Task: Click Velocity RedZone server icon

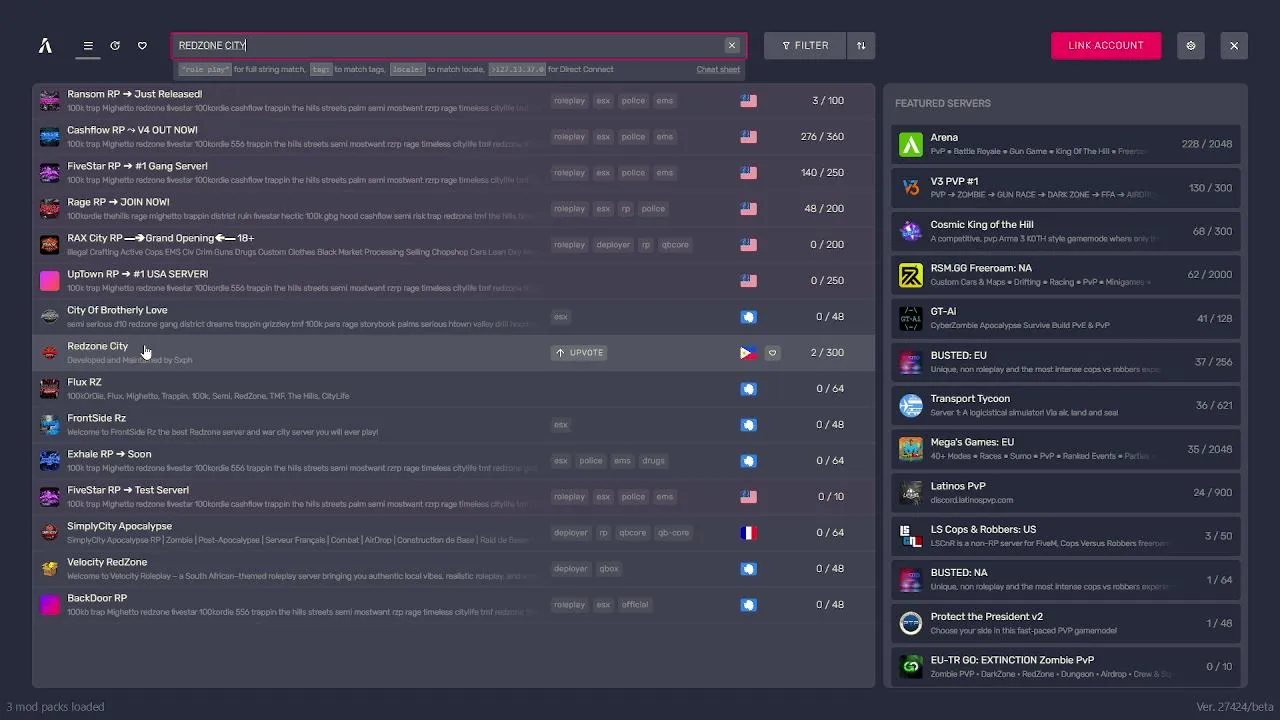Action: click(x=50, y=568)
